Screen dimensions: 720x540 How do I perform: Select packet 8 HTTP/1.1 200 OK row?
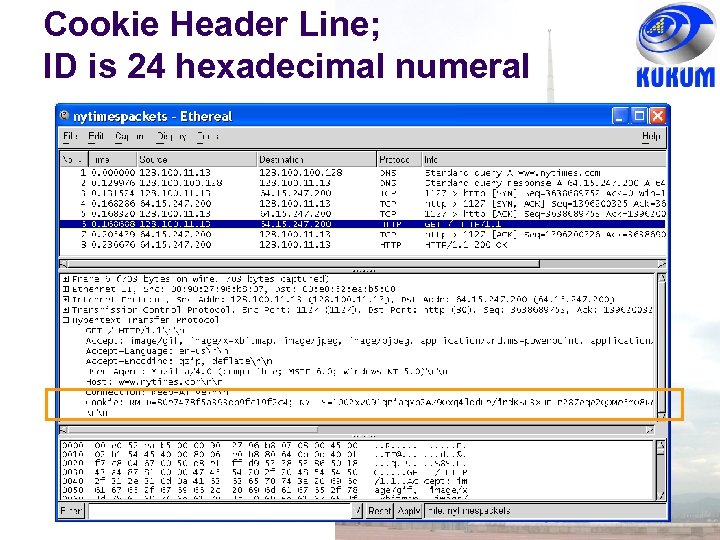tap(362, 245)
